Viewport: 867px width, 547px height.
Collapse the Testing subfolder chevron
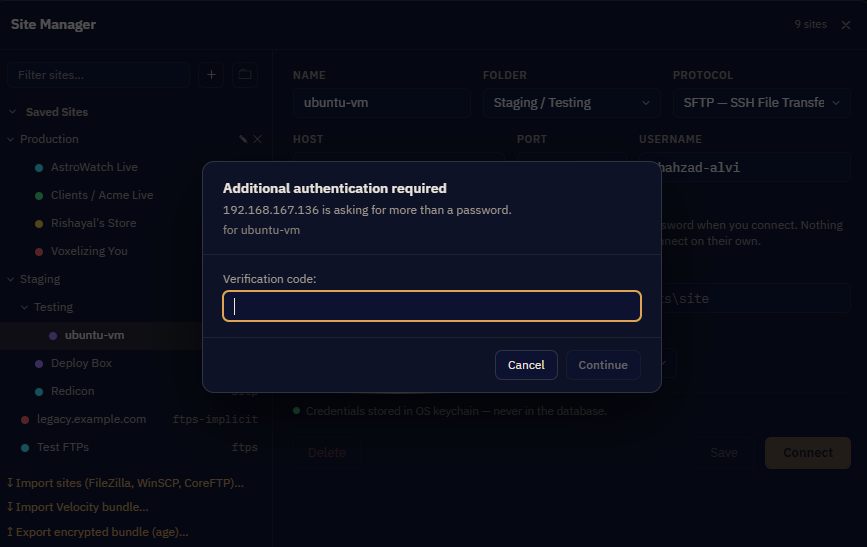coord(24,307)
